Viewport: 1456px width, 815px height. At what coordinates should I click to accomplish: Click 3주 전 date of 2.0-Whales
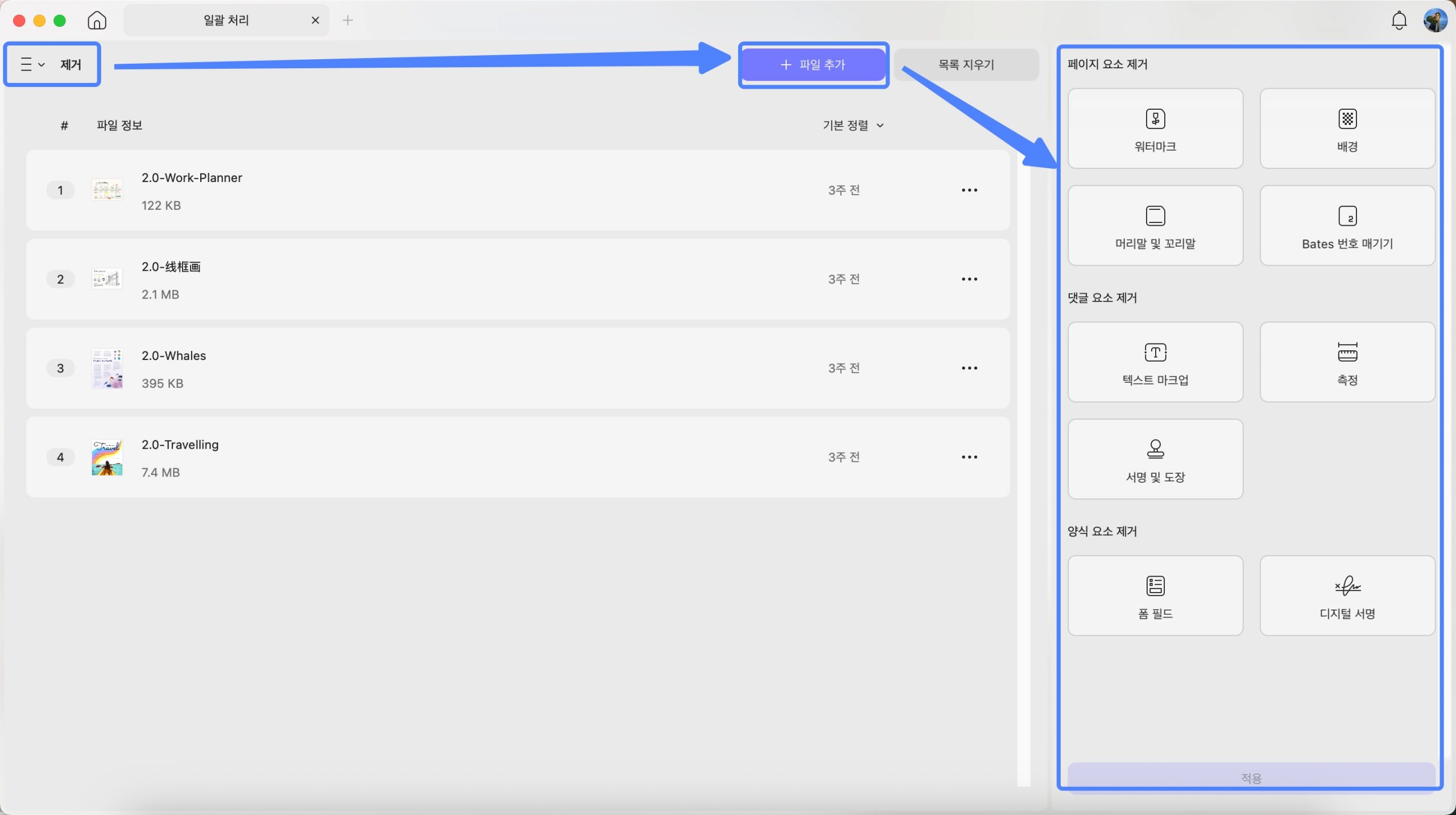pyautogui.click(x=843, y=369)
